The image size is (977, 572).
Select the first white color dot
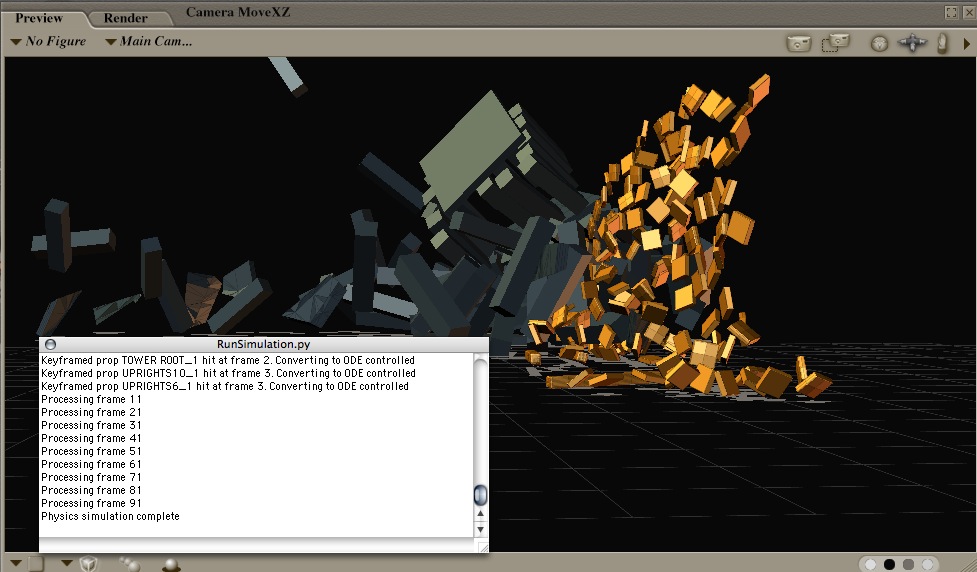870,565
